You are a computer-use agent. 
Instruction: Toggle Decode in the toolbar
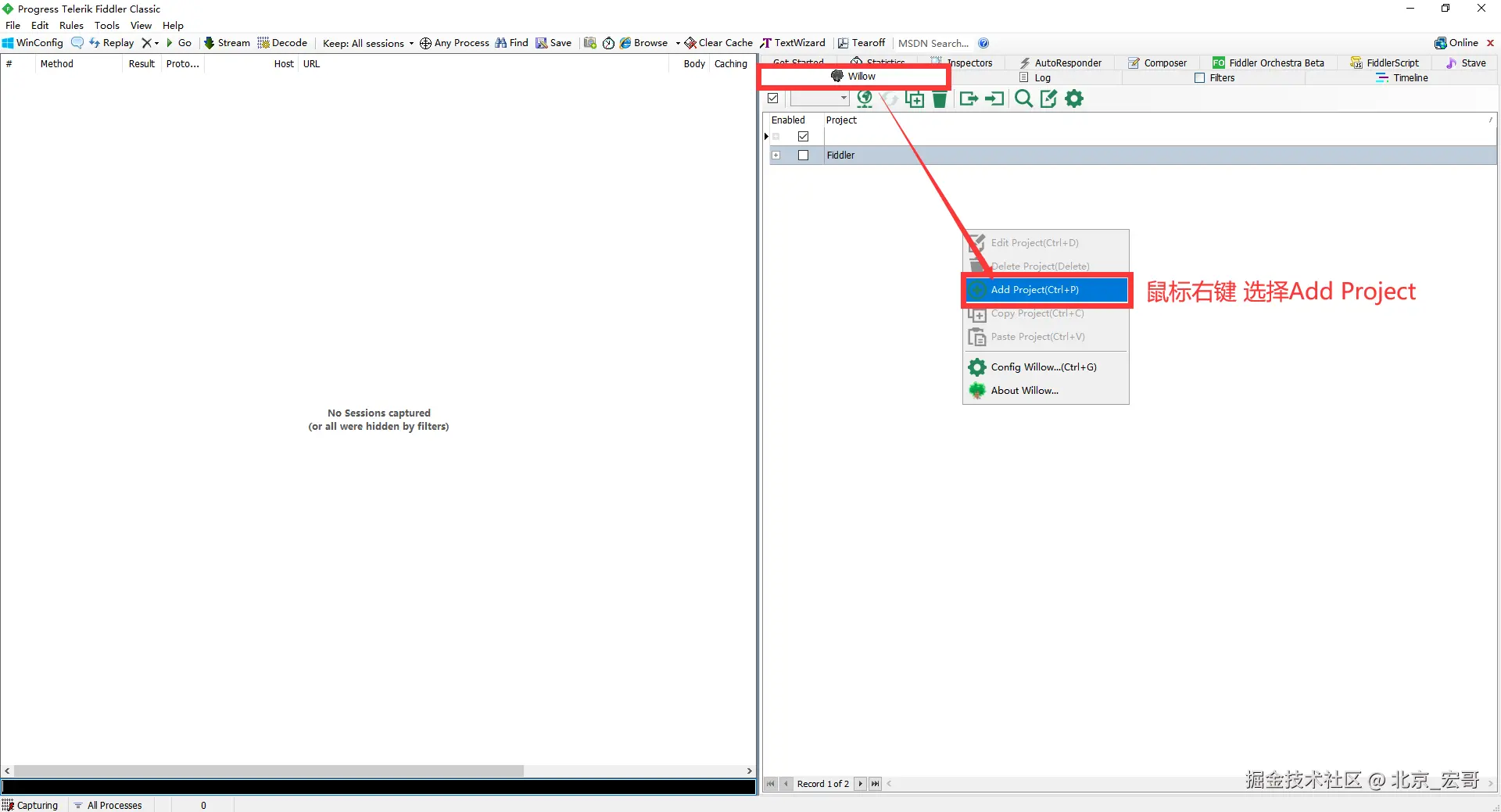pos(282,43)
